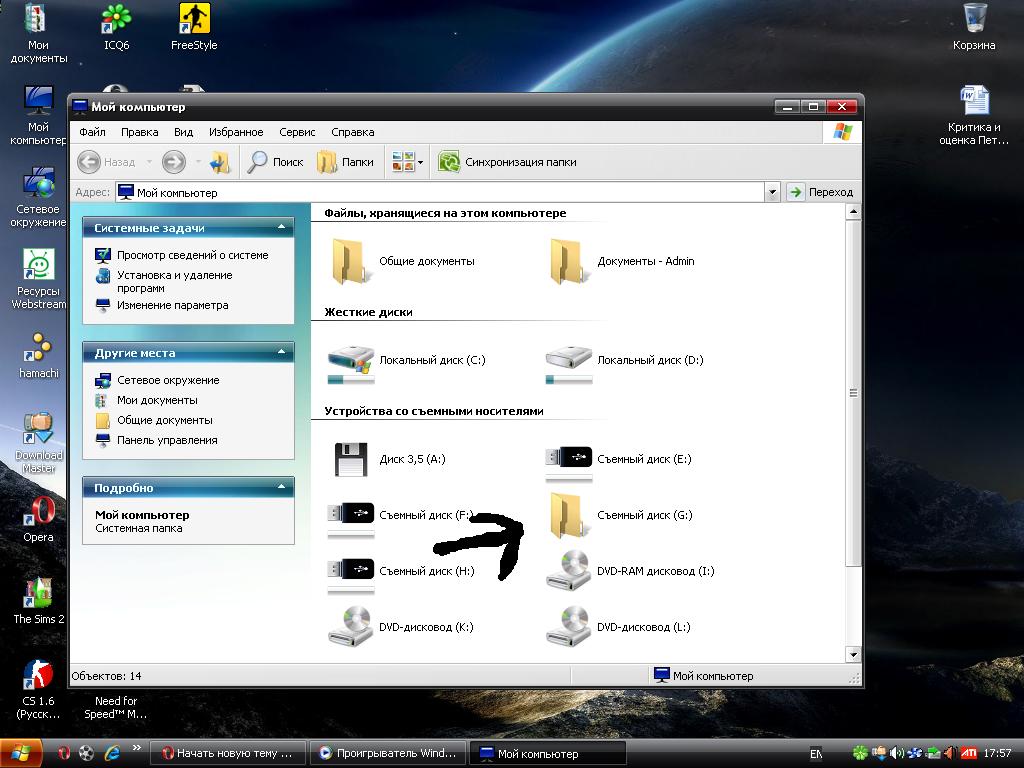Select the Диск 3,5 (A:) floppy icon
This screenshot has height=768, width=1024.
pyautogui.click(x=350, y=459)
